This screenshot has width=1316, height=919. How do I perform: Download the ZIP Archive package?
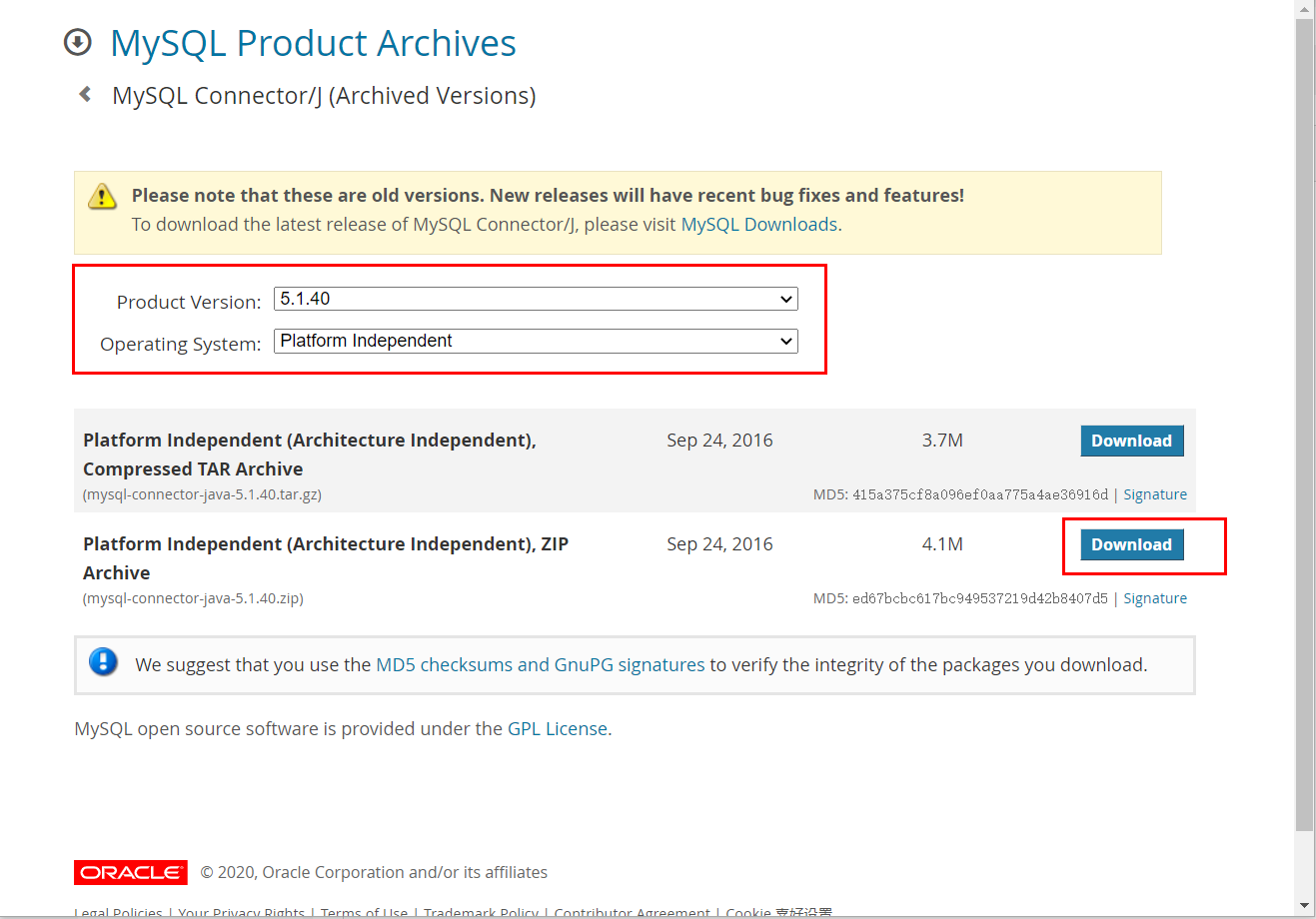click(1132, 544)
